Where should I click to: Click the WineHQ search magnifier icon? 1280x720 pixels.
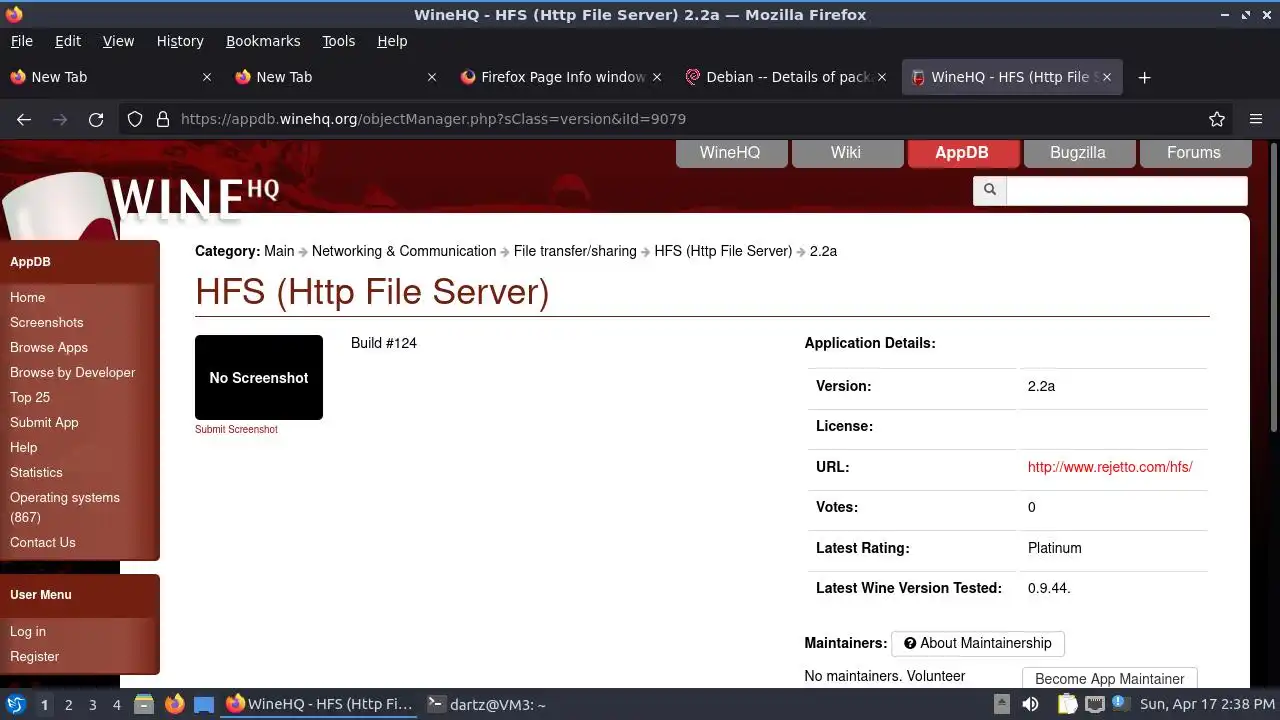(x=990, y=189)
